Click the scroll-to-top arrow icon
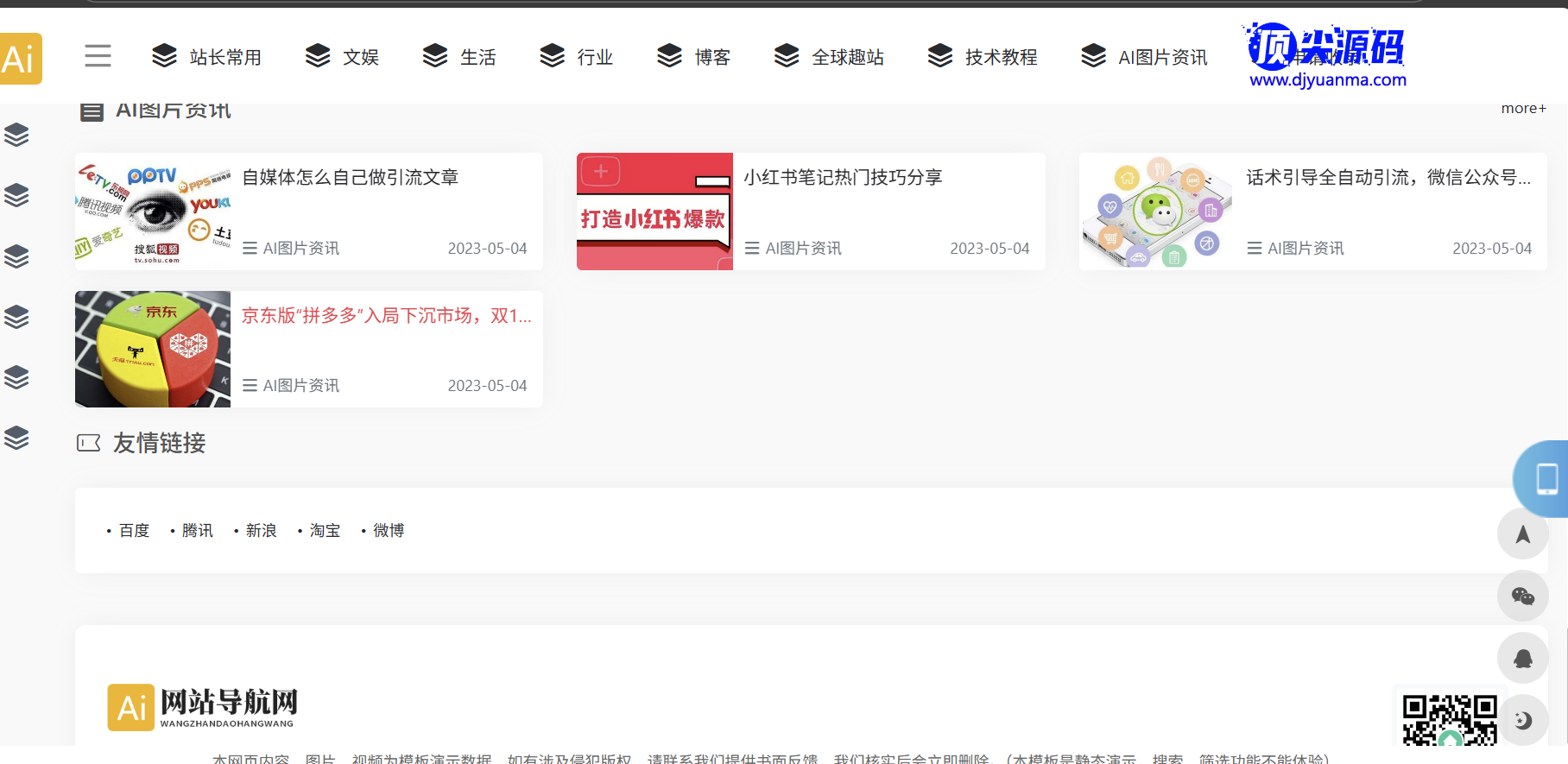 1522,534
